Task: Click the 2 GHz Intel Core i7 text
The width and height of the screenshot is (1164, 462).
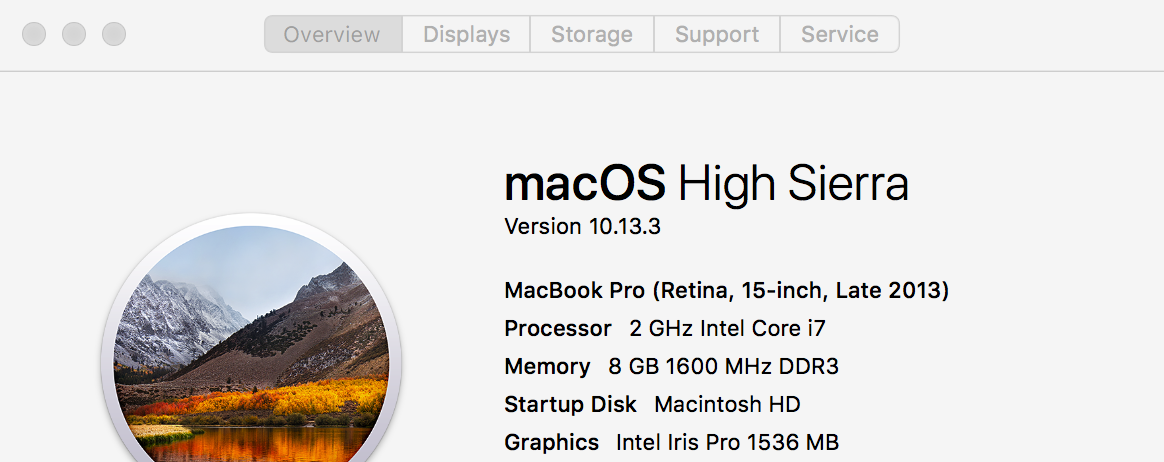Action: (727, 329)
